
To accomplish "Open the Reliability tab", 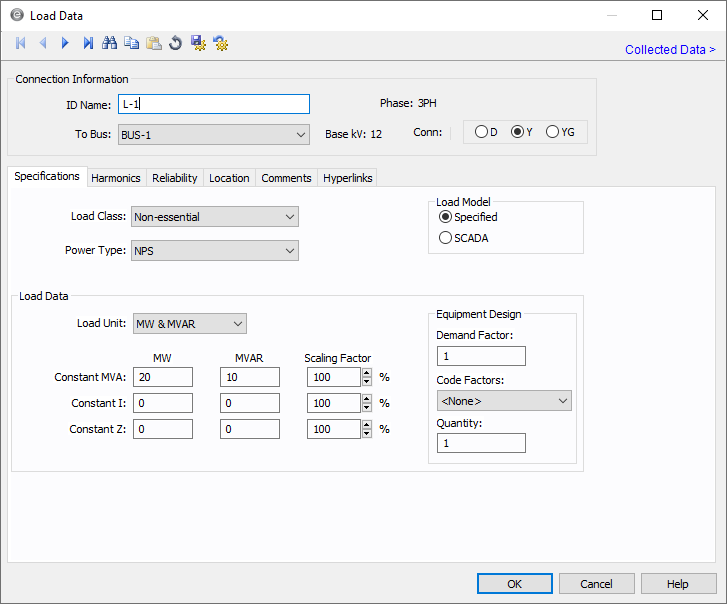I will click(x=175, y=178).
